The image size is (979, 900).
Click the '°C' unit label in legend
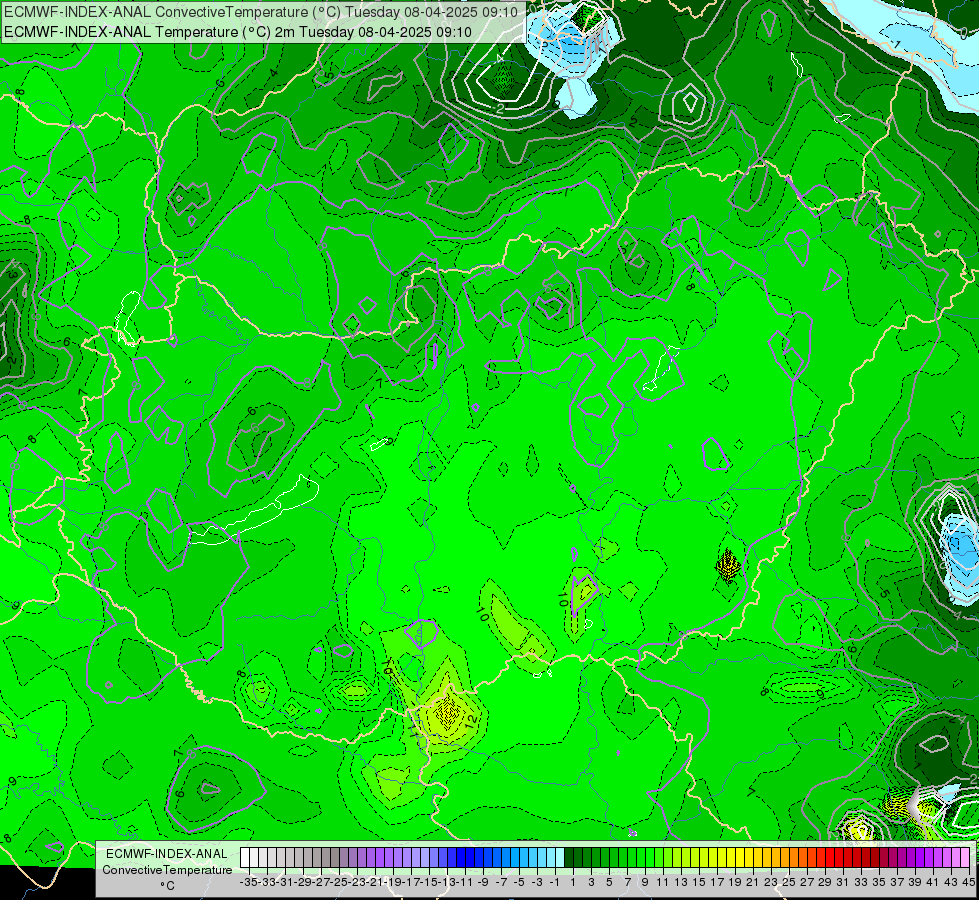167,886
